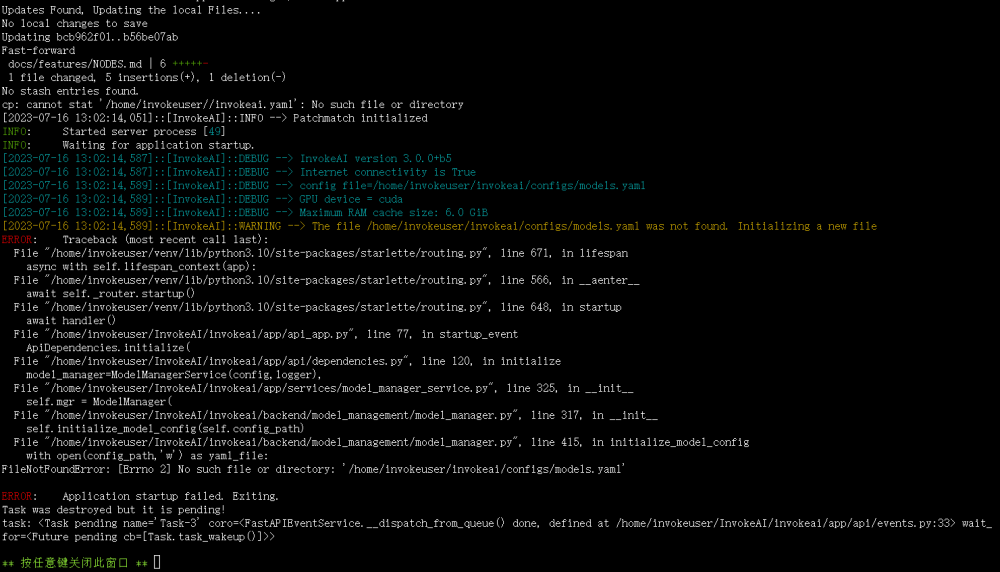Click the api_app.py path in startup_event line
Screen dimensions: 1000x572
point(200,334)
